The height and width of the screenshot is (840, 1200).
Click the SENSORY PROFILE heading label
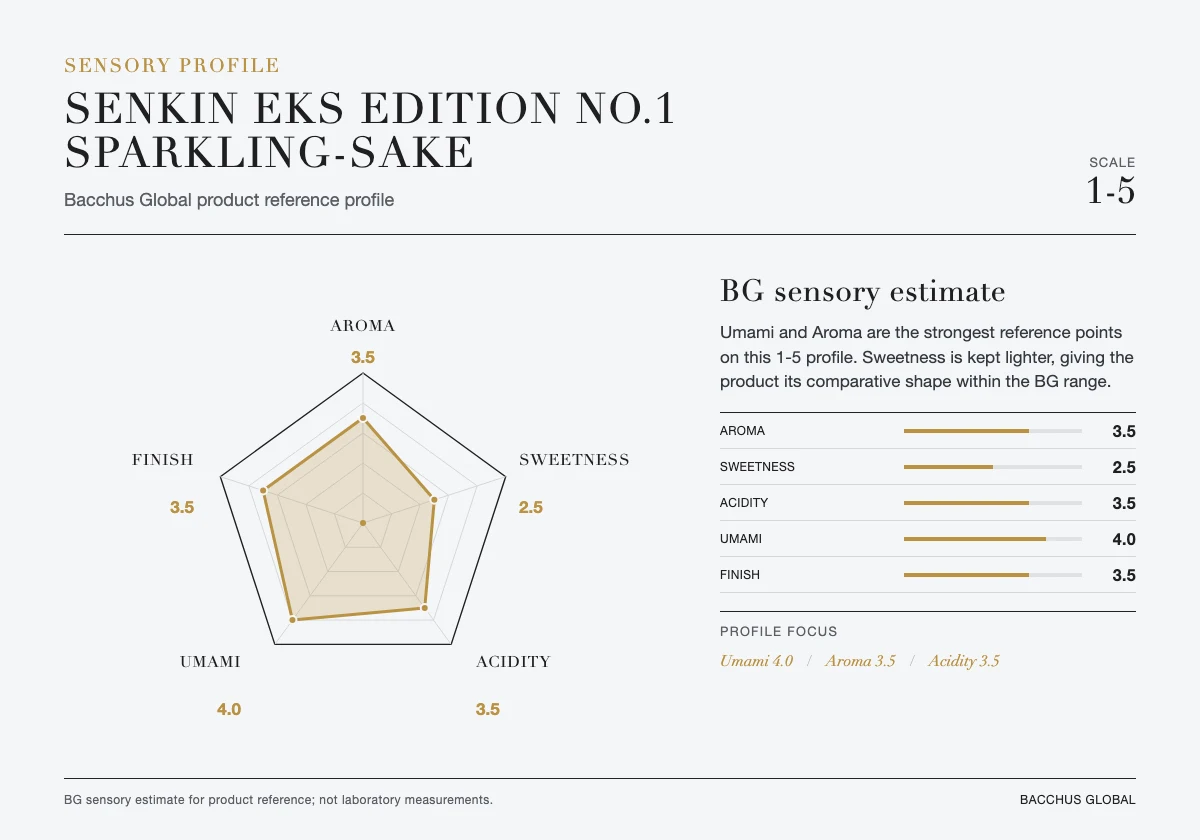click(172, 66)
